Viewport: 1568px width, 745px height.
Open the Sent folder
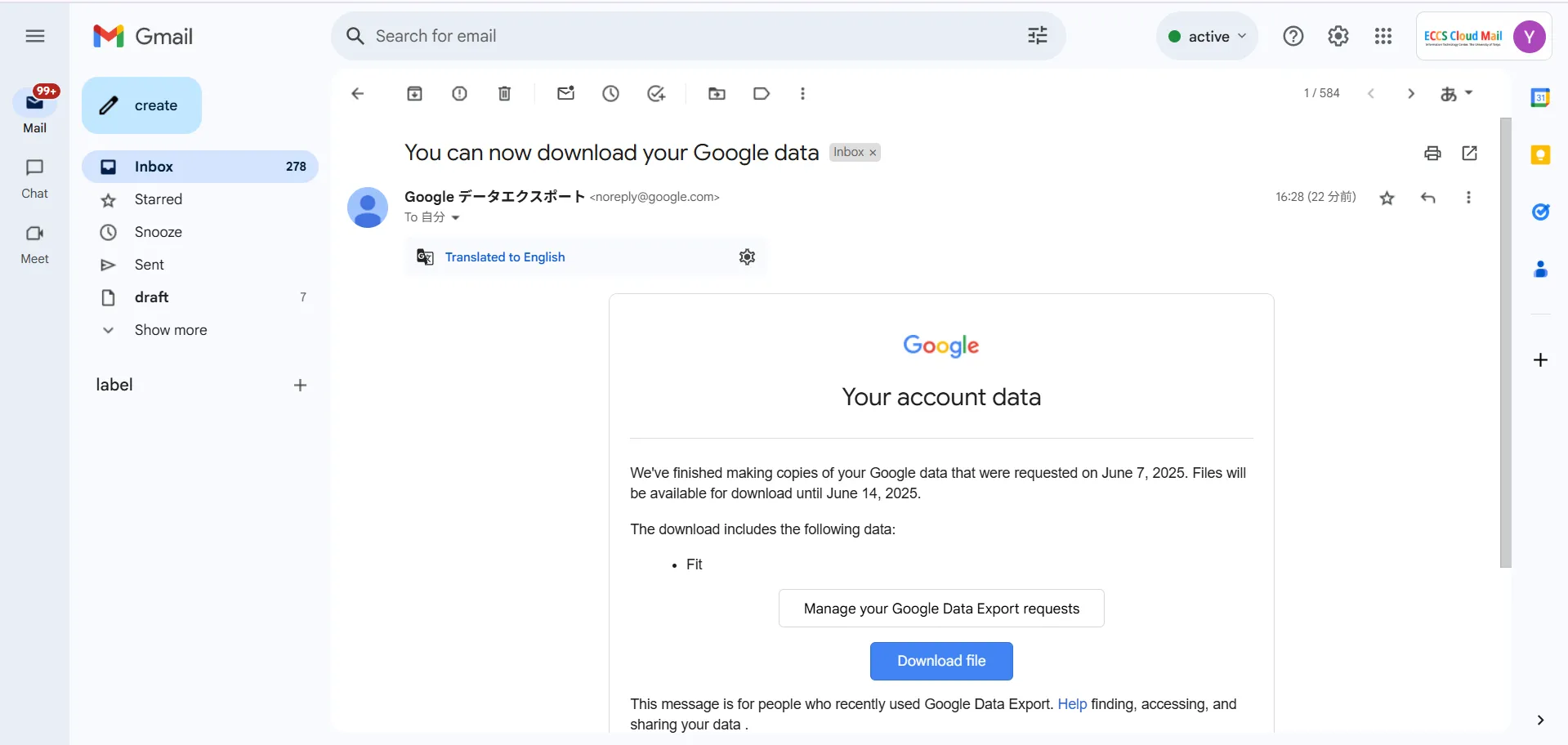150,265
